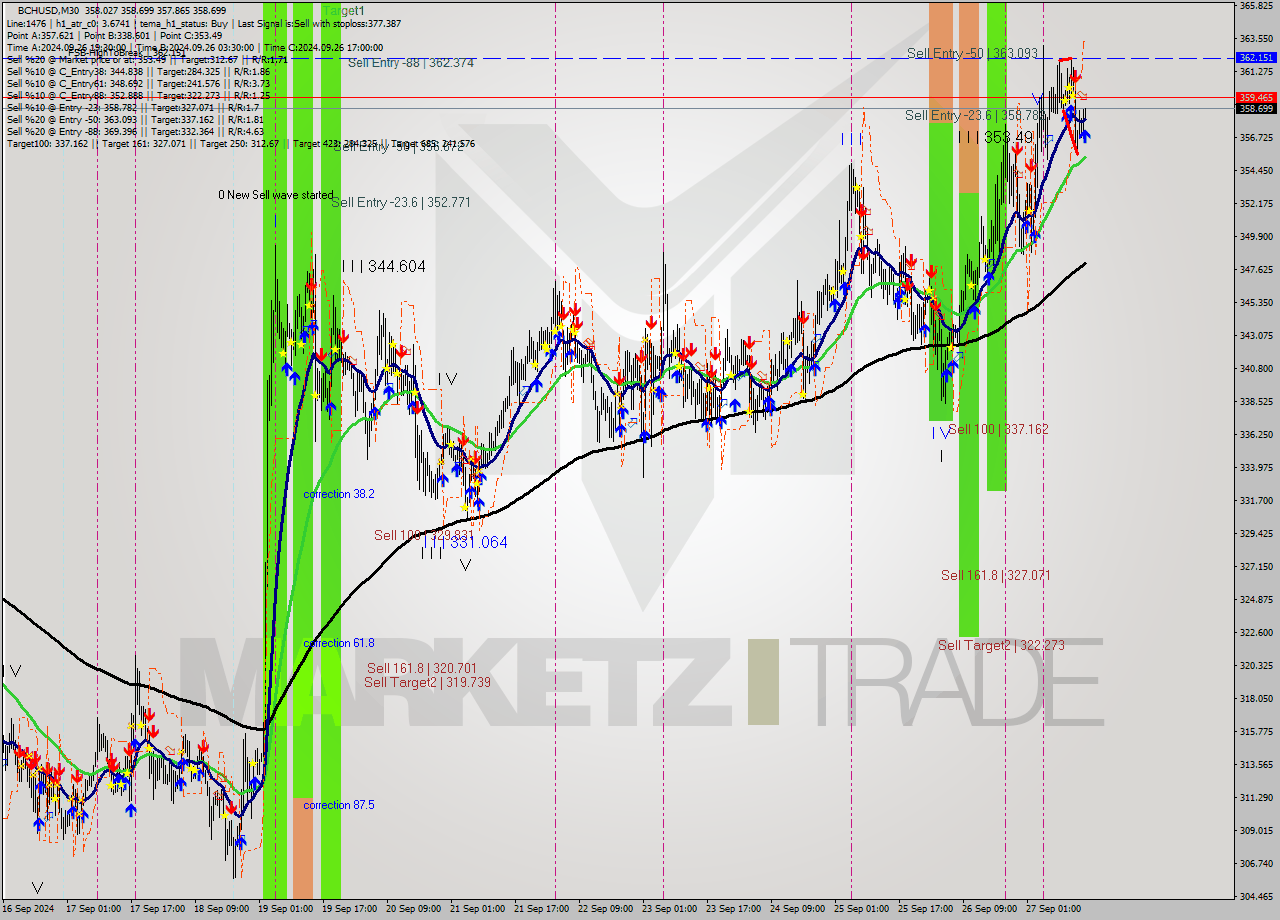Click the 'Sell 161.8 | 327.071' level label
The image size is (1280, 920).
(x=996, y=575)
